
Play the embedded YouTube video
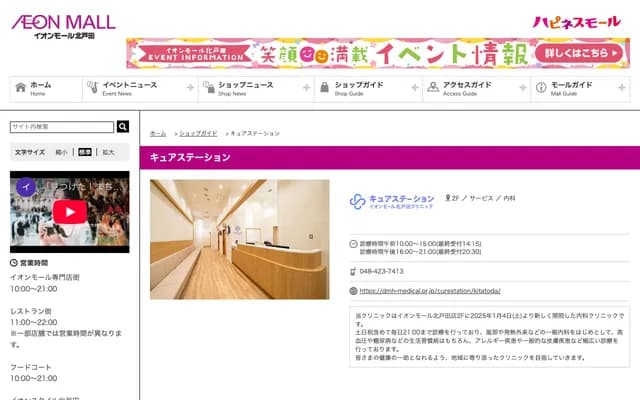(x=69, y=211)
